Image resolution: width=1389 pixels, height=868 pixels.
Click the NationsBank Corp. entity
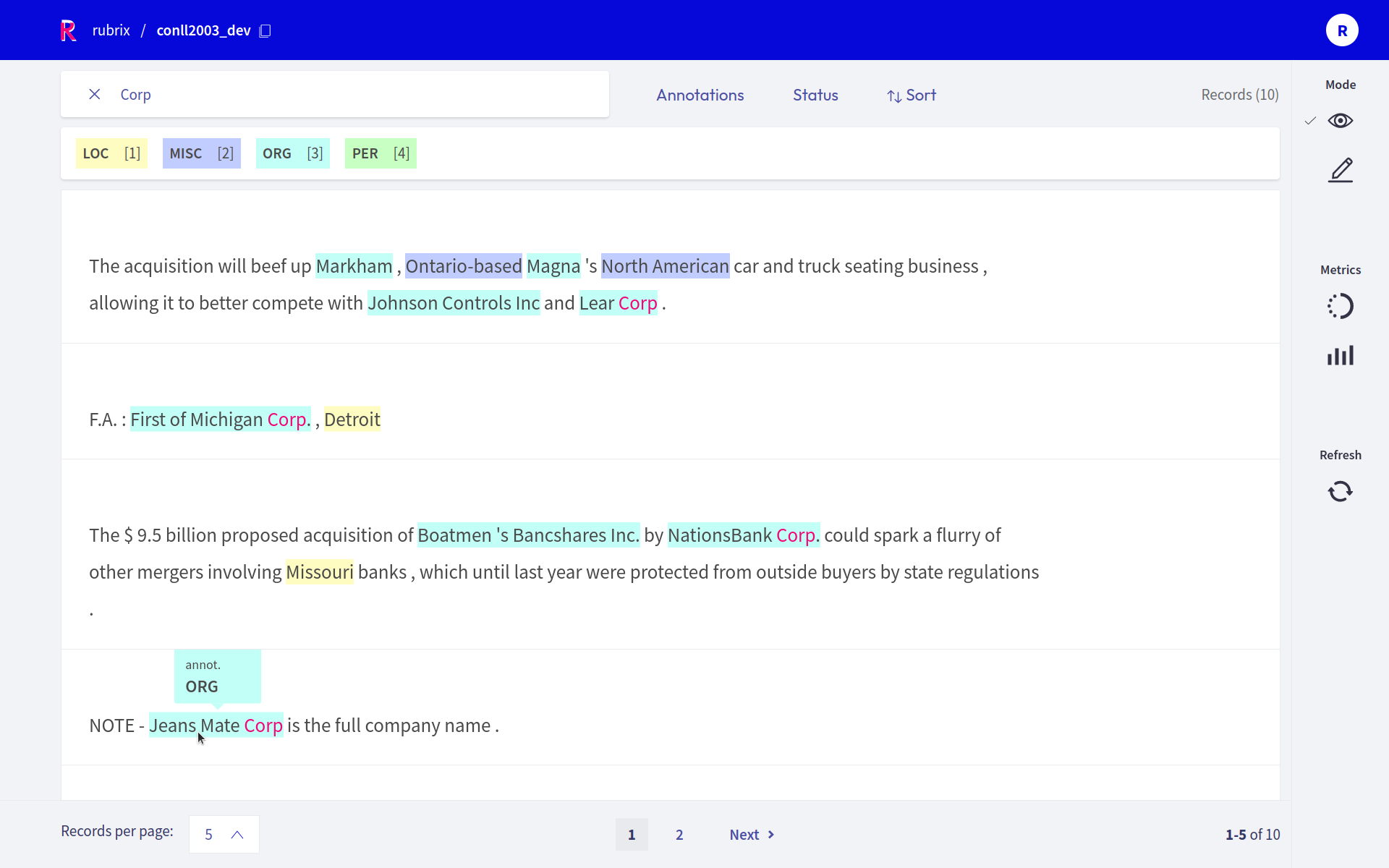tap(744, 535)
